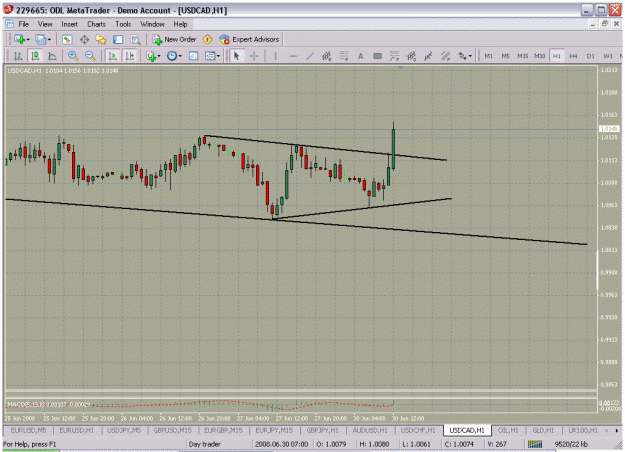
Task: Open the Tools menu
Action: point(123,24)
